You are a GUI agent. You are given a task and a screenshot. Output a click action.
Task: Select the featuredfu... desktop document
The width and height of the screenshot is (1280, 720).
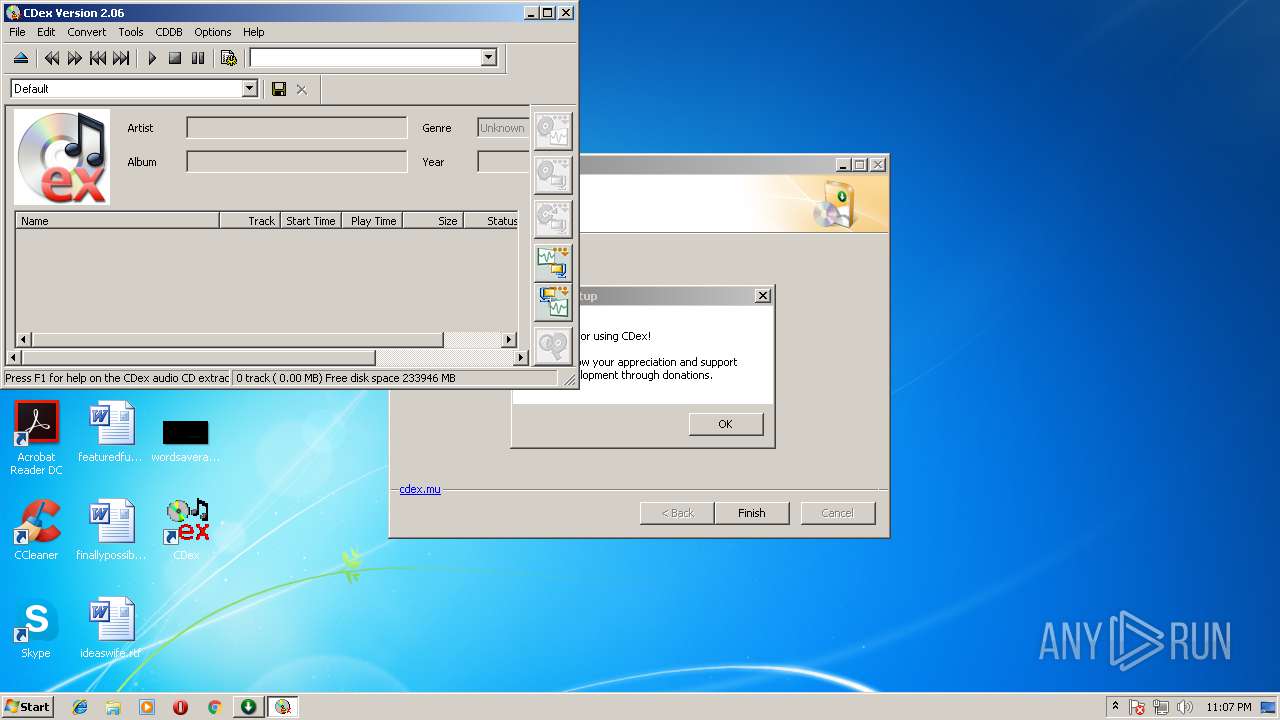click(111, 432)
